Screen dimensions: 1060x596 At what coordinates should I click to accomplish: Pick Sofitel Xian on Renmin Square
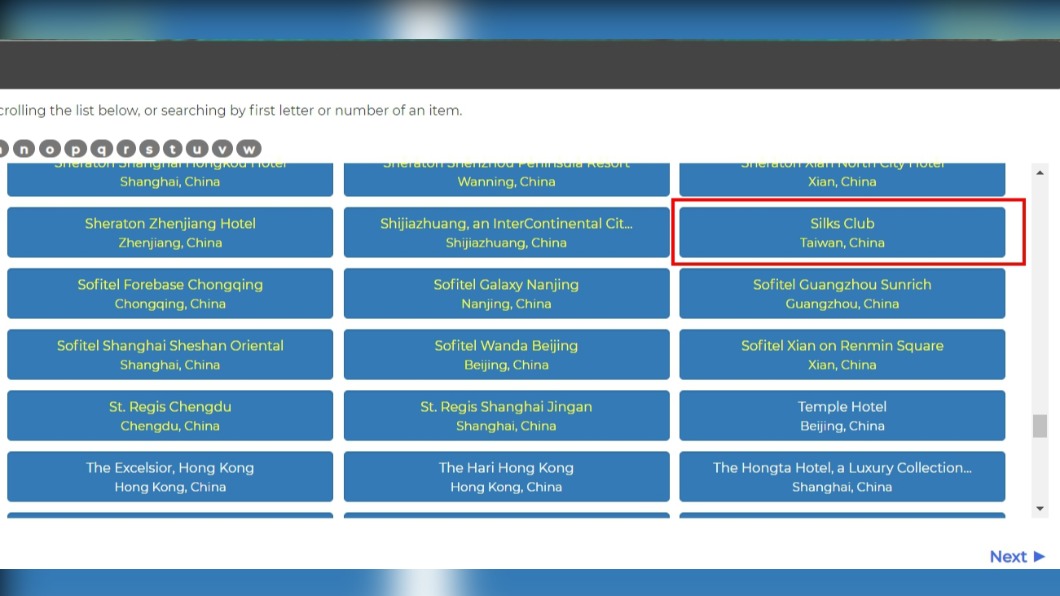tap(842, 355)
